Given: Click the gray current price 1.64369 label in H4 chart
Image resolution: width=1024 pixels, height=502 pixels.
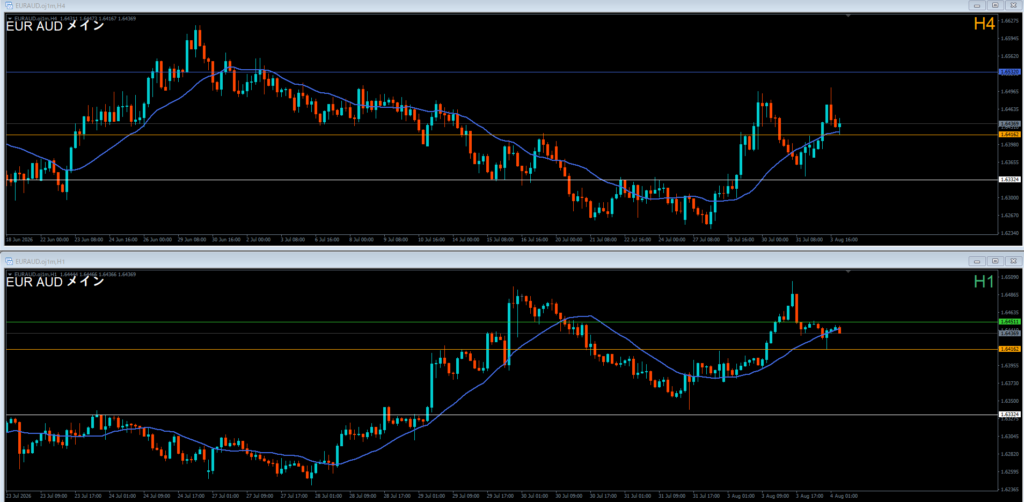Looking at the screenshot, I should pyautogui.click(x=1010, y=123).
